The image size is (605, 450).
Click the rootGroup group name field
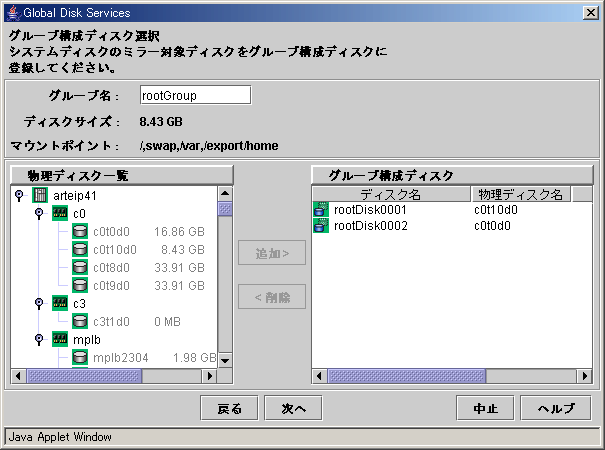click(196, 95)
